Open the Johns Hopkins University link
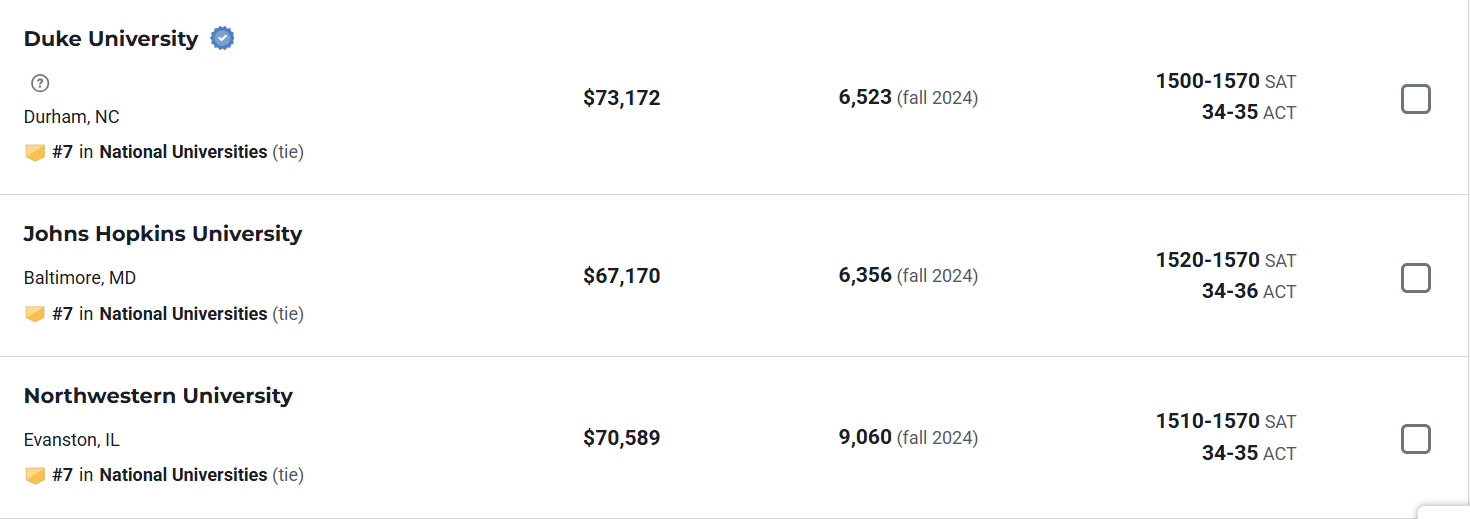Image resolution: width=1470 pixels, height=519 pixels. pyautogui.click(x=163, y=234)
